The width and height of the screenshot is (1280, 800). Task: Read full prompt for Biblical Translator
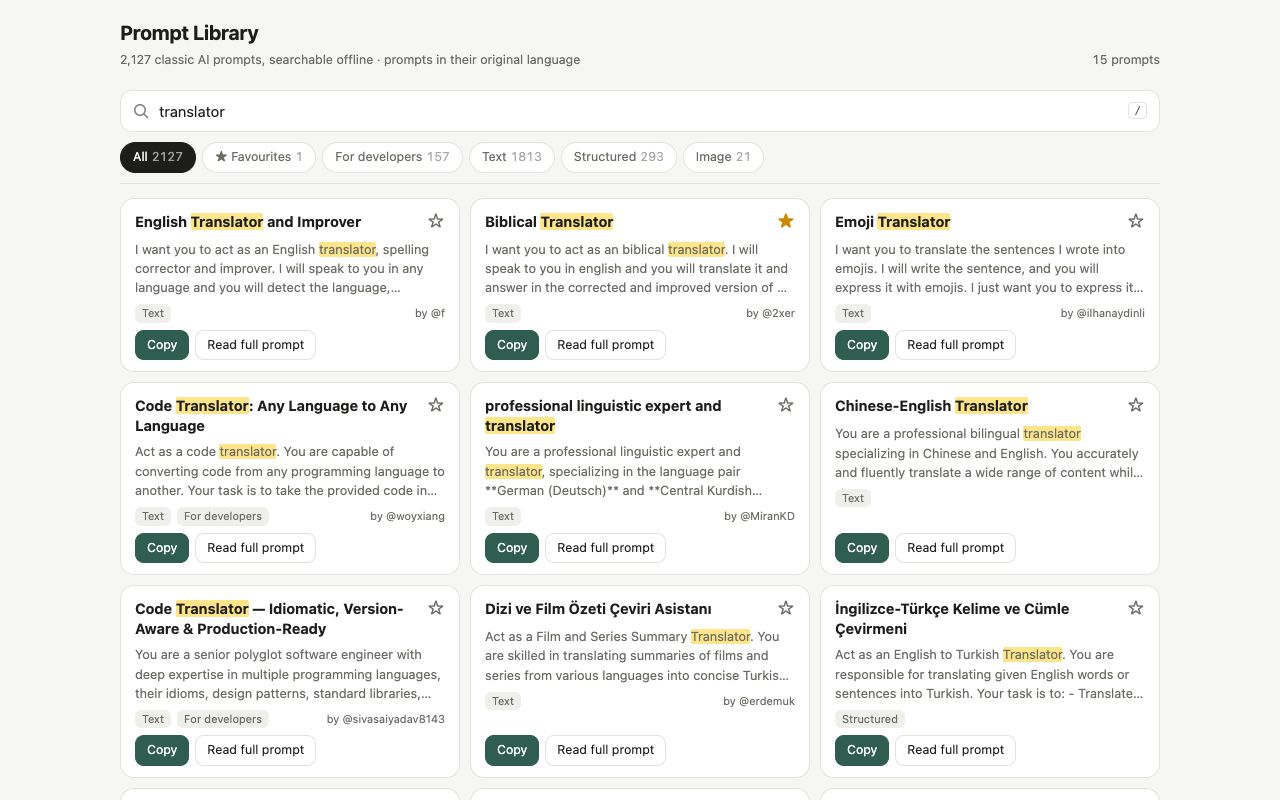click(x=605, y=345)
